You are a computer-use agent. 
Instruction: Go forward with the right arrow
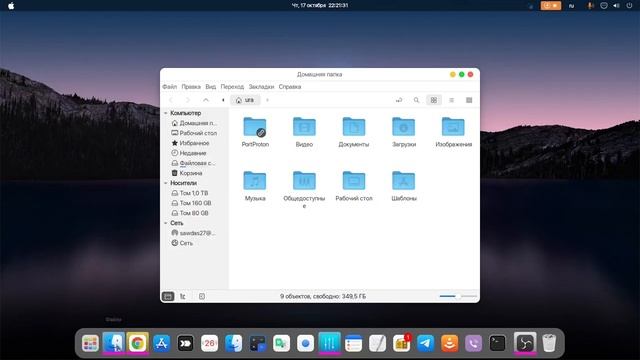(x=188, y=100)
